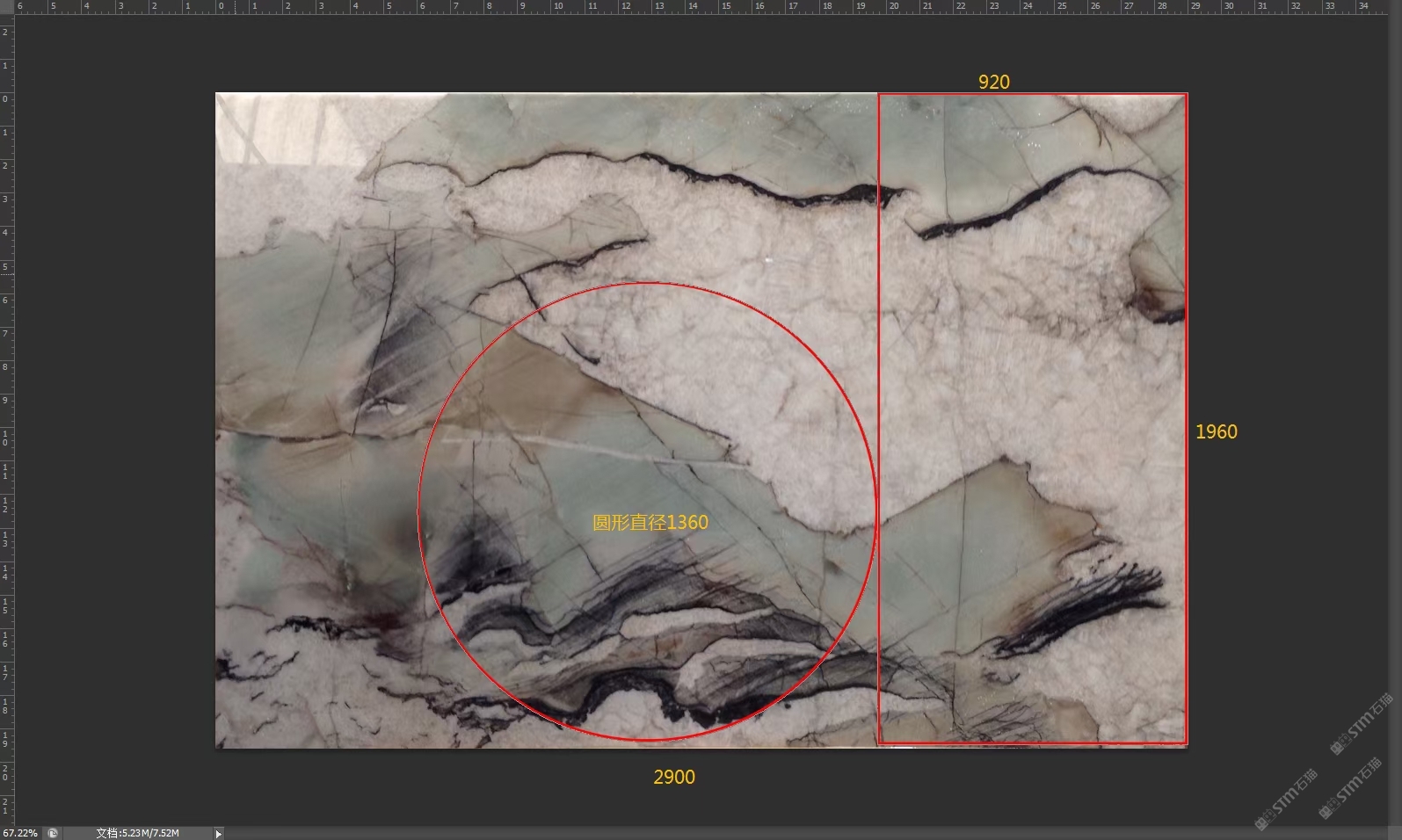
Task: Click the 圆形直径1360 text inside the circle
Action: [650, 522]
